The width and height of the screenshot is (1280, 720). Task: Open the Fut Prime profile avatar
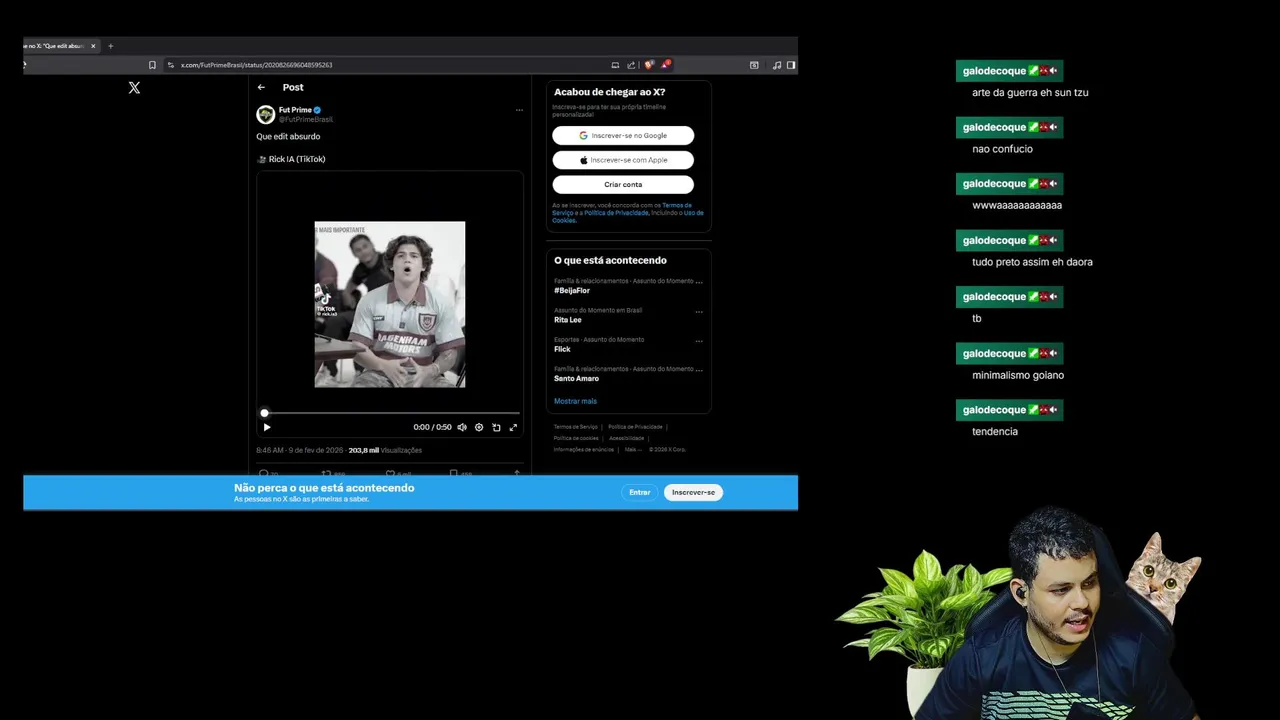tap(265, 114)
